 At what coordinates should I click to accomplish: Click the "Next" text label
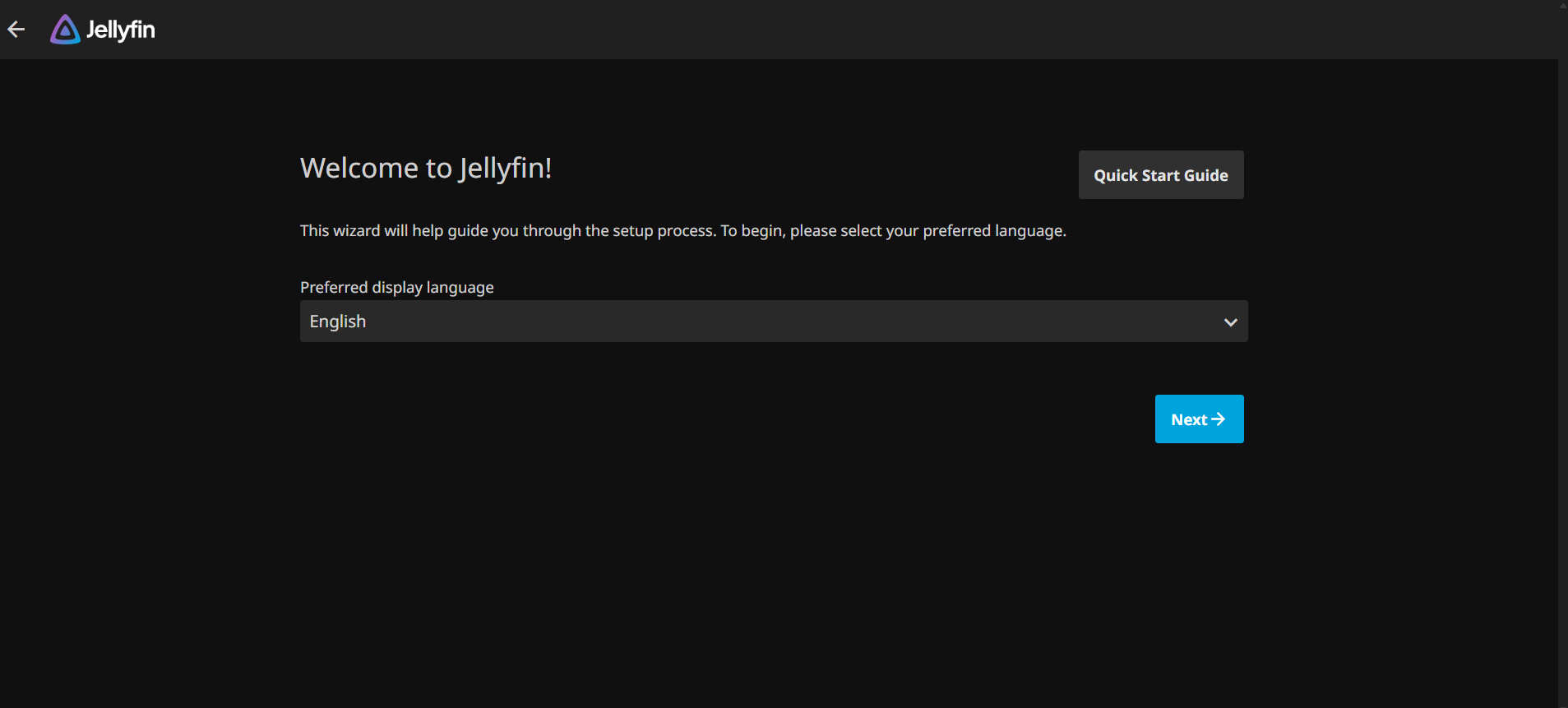(x=1189, y=419)
